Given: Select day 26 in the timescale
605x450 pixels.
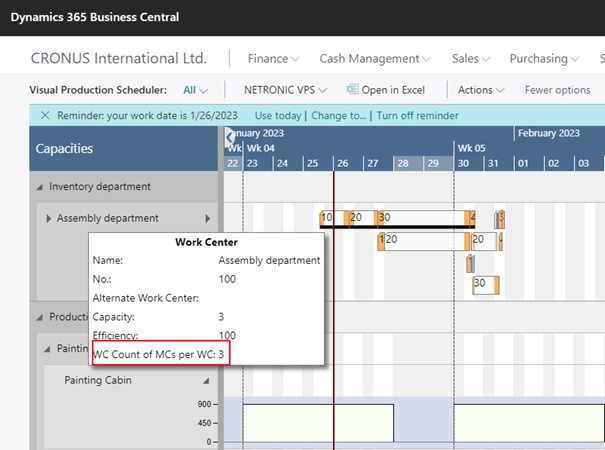Looking at the screenshot, I should (348, 163).
